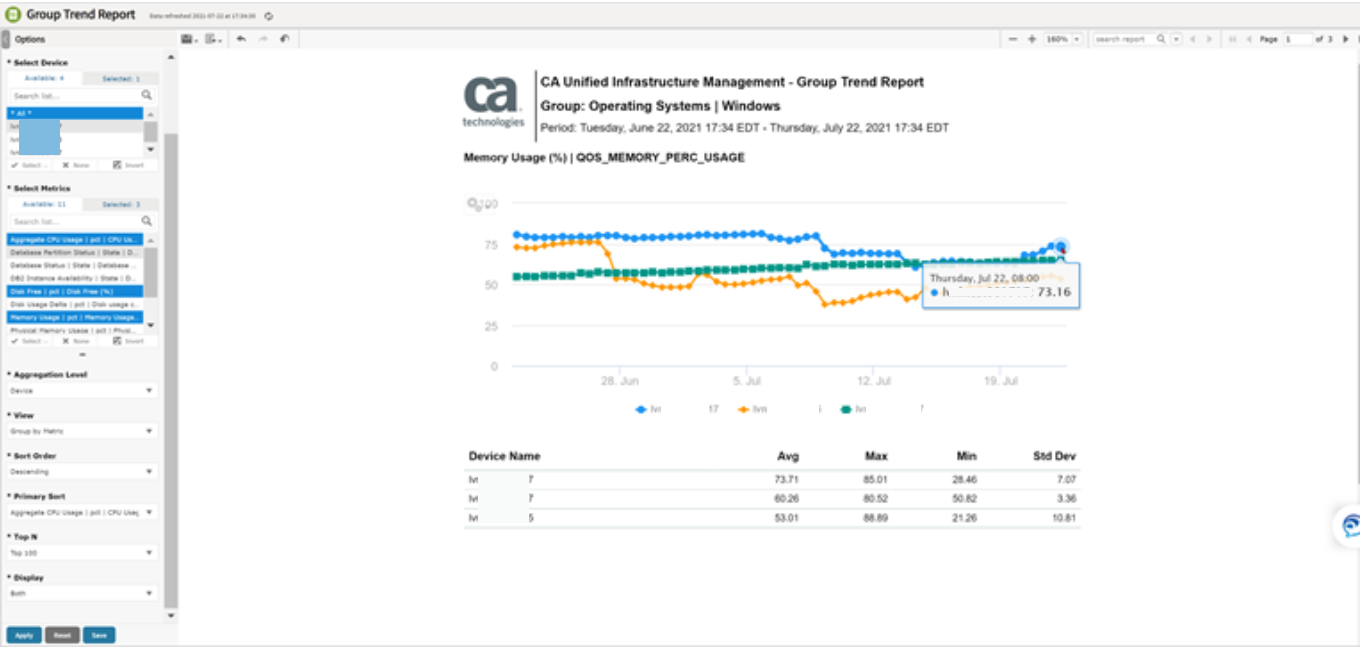The height and width of the screenshot is (649, 1362).
Task: Click the orange series legend marker
Action: (x=743, y=409)
